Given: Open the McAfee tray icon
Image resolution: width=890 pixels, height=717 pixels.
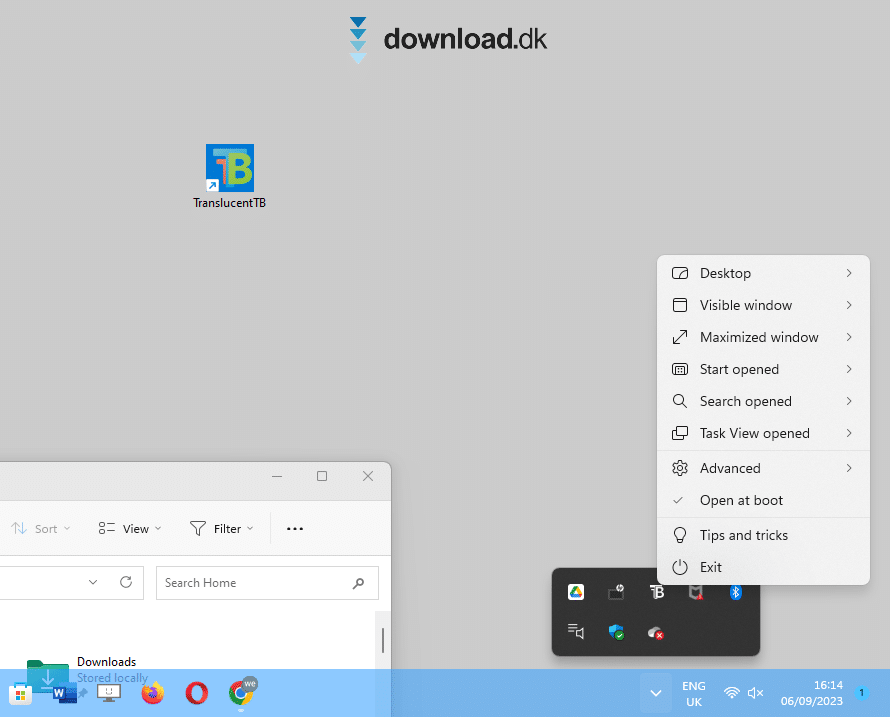Looking at the screenshot, I should tap(695, 592).
